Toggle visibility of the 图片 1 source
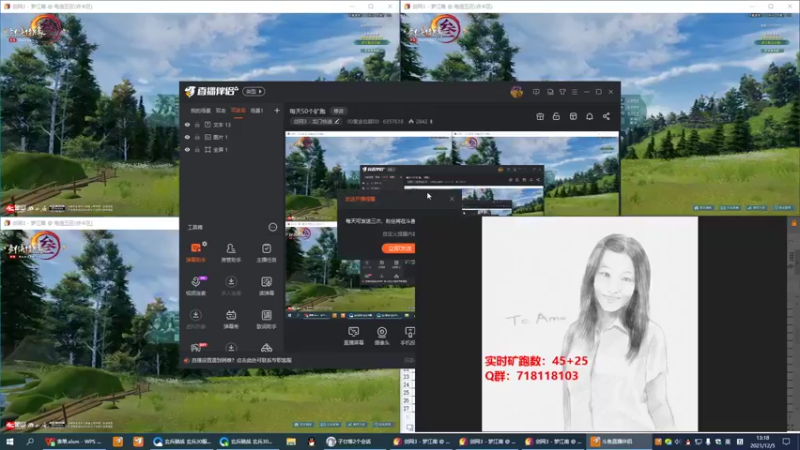800x450 pixels. click(187, 137)
